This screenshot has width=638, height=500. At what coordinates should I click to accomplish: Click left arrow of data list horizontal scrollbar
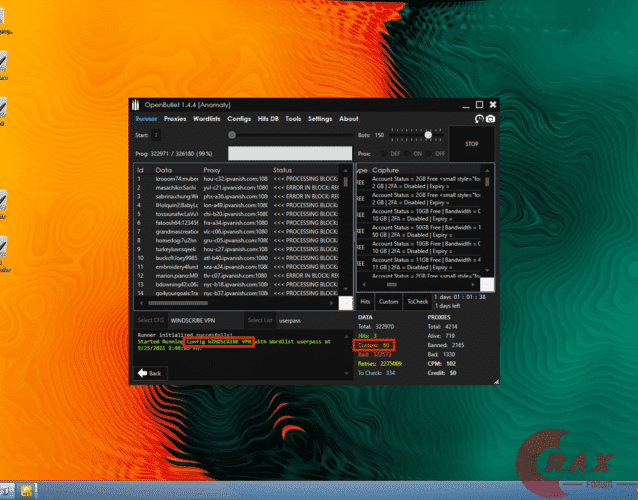tap(141, 303)
